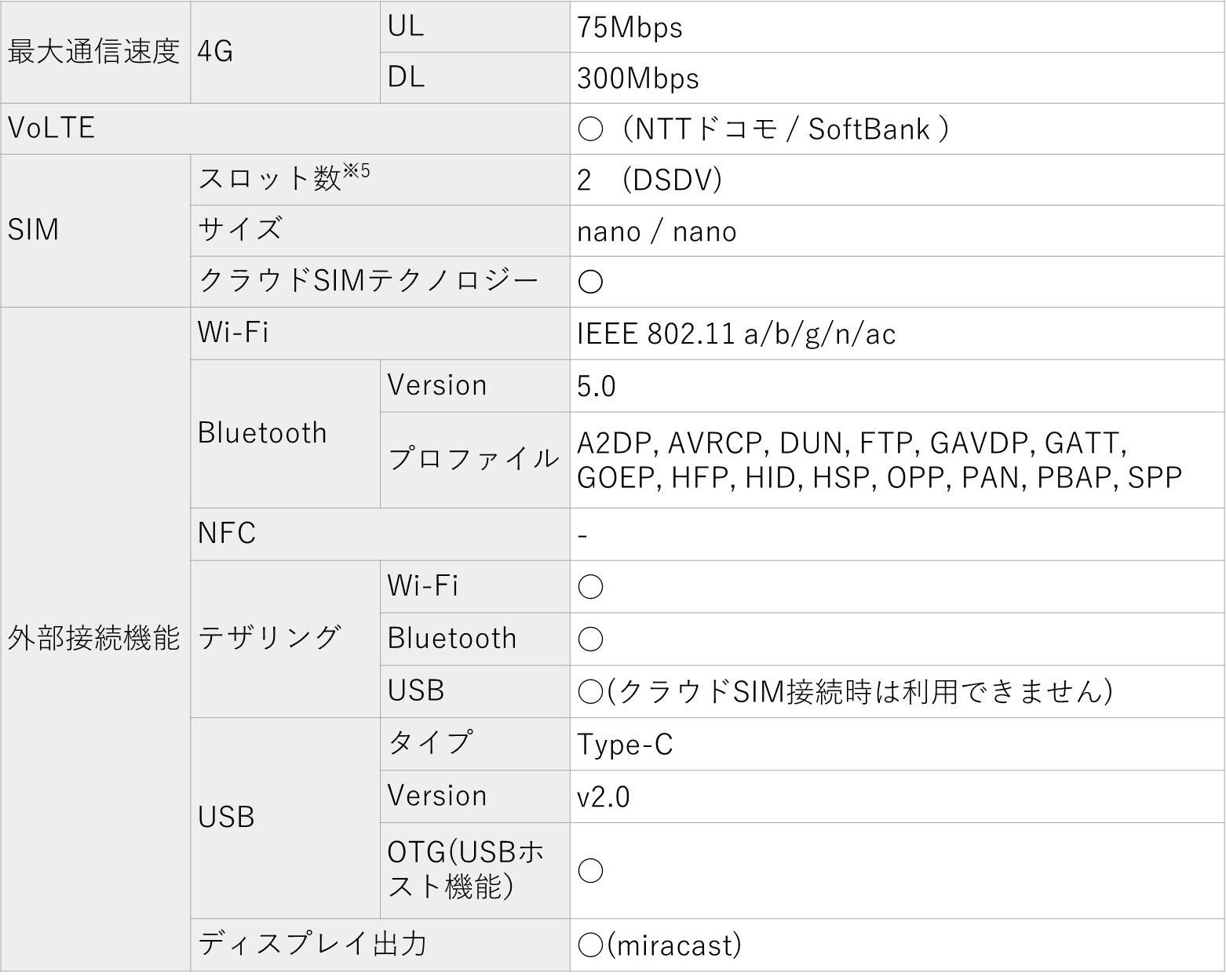Click the "IEEE 802.11 a/b/g/n/ac" value

point(735,334)
